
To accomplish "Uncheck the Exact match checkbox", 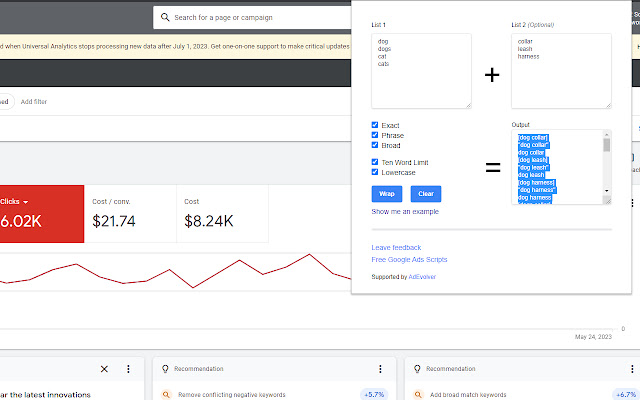I will 375,125.
